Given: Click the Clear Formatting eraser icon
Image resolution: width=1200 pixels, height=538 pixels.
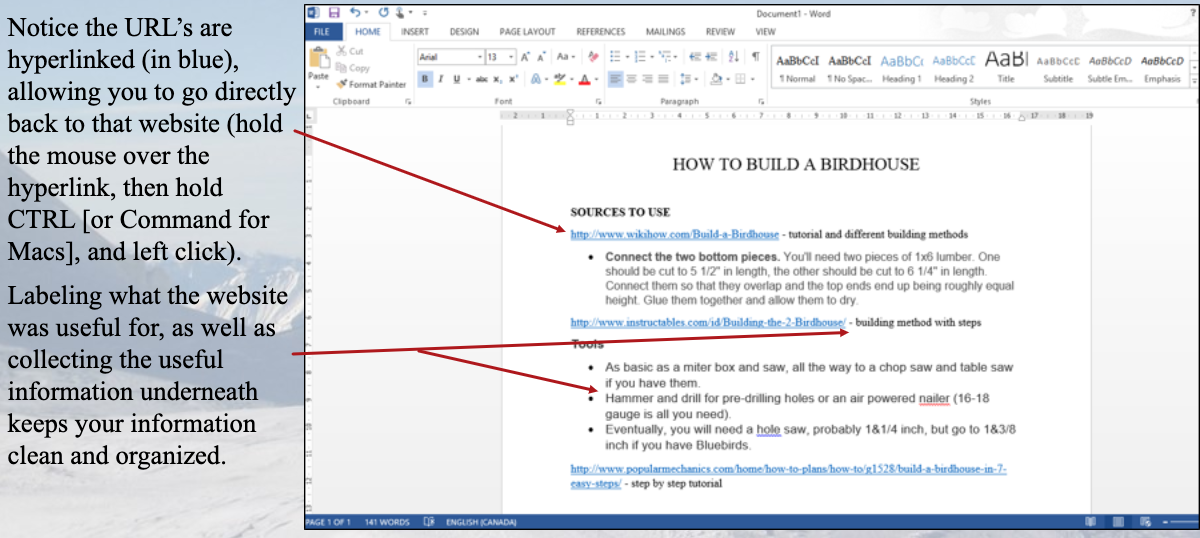Looking at the screenshot, I should [593, 57].
